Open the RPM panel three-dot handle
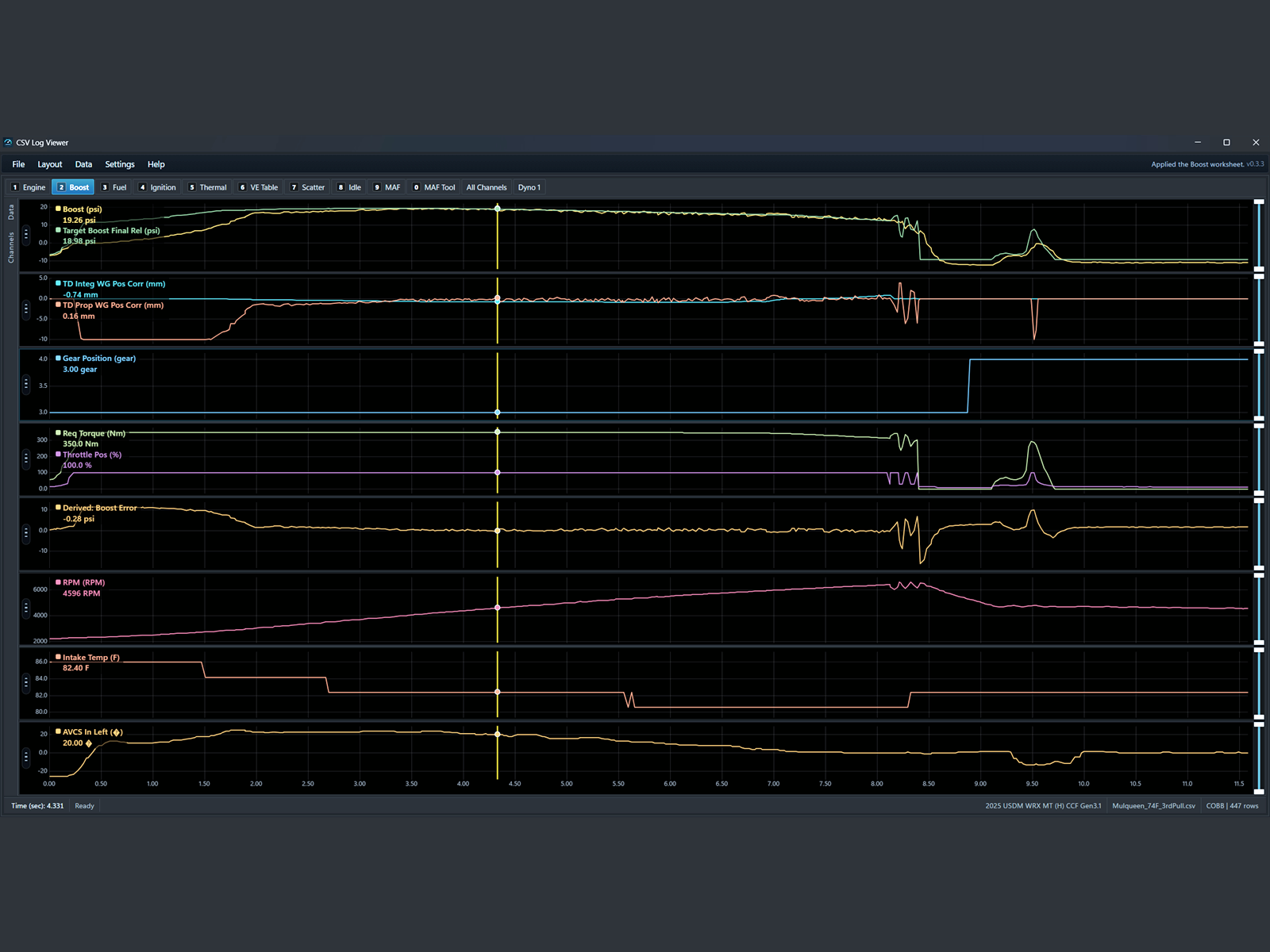 point(26,608)
